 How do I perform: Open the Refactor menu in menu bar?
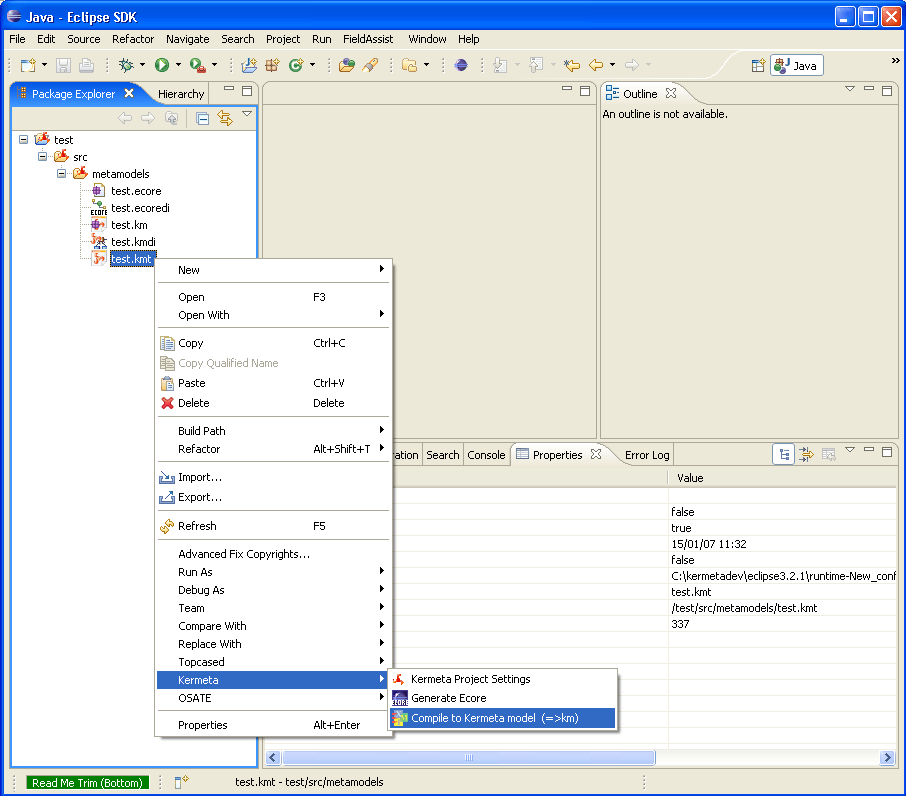click(133, 39)
